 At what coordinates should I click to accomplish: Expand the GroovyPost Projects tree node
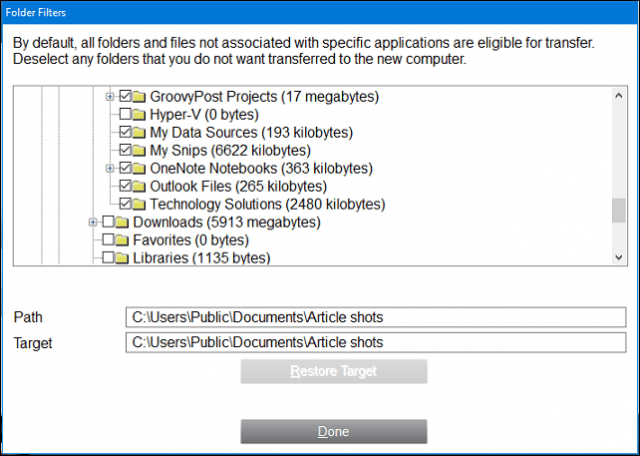110,97
